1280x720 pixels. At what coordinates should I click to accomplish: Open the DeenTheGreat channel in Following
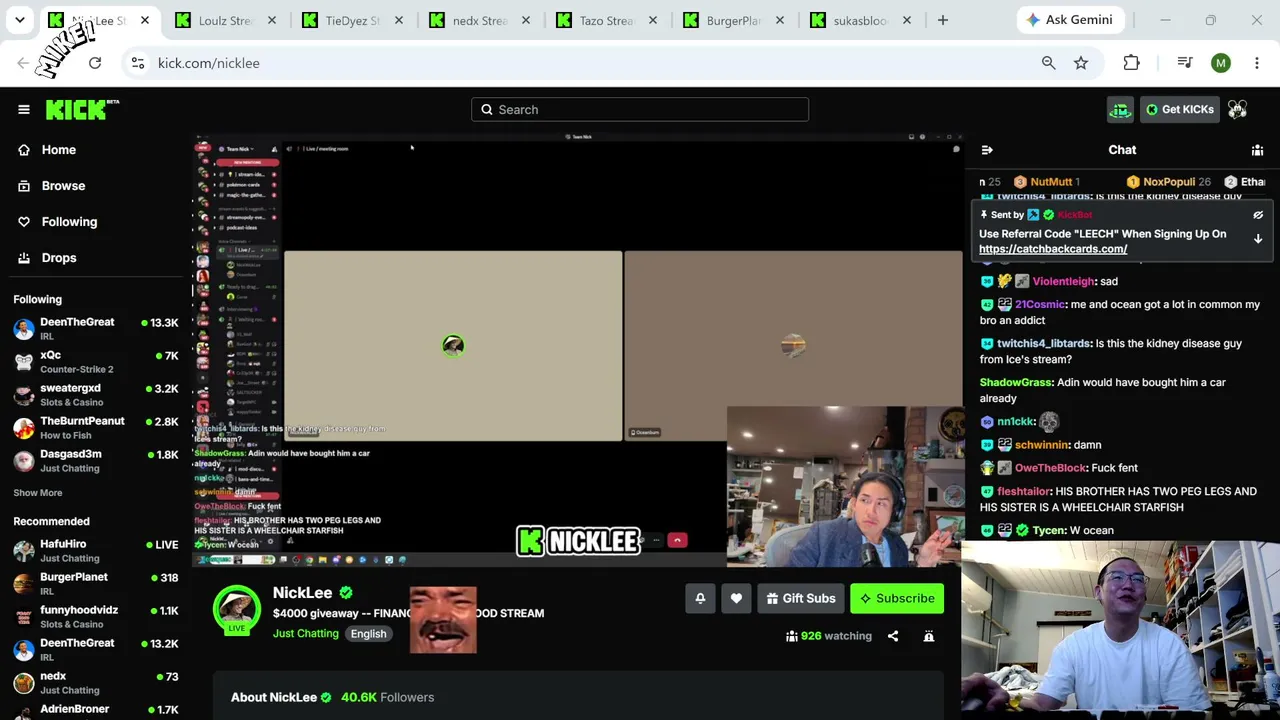[x=95, y=328]
